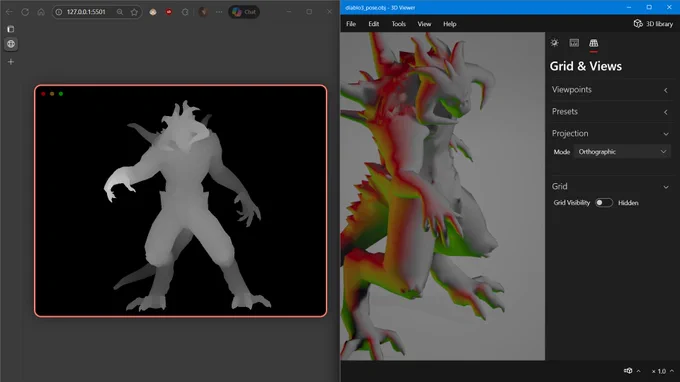Expand the animation list chevron beside cube icon
Viewport: 680px width, 382px height.
click(638, 371)
